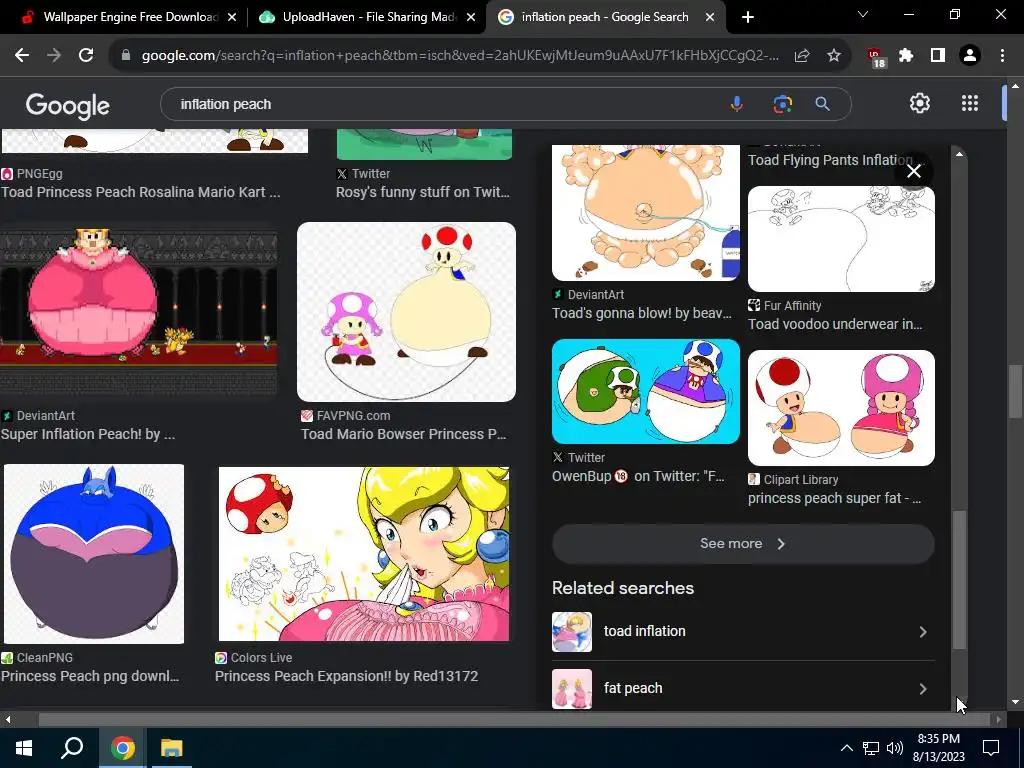1024x768 pixels.
Task: Open the Windows Start menu
Action: click(24, 748)
